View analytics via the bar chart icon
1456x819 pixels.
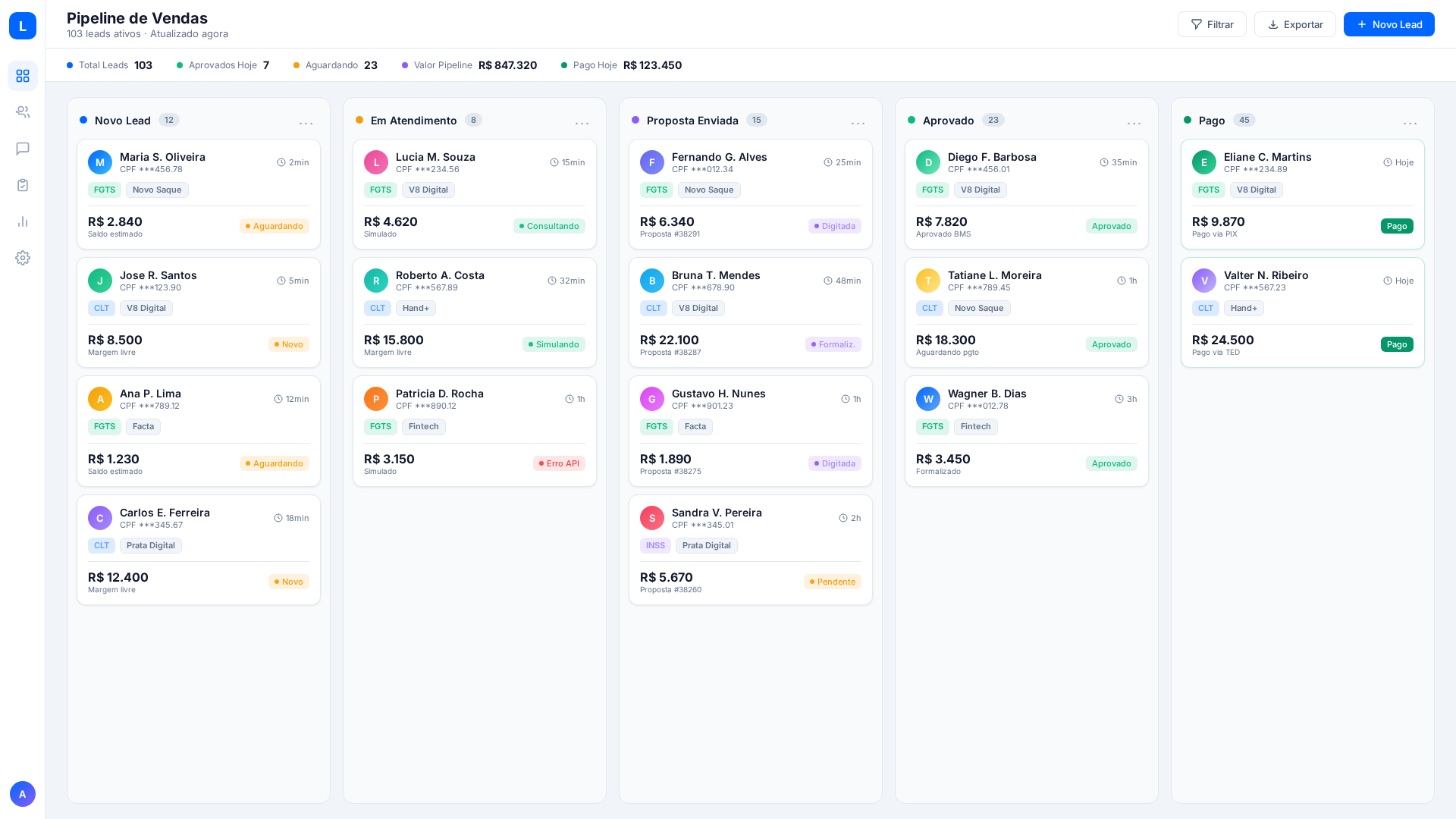tap(23, 221)
